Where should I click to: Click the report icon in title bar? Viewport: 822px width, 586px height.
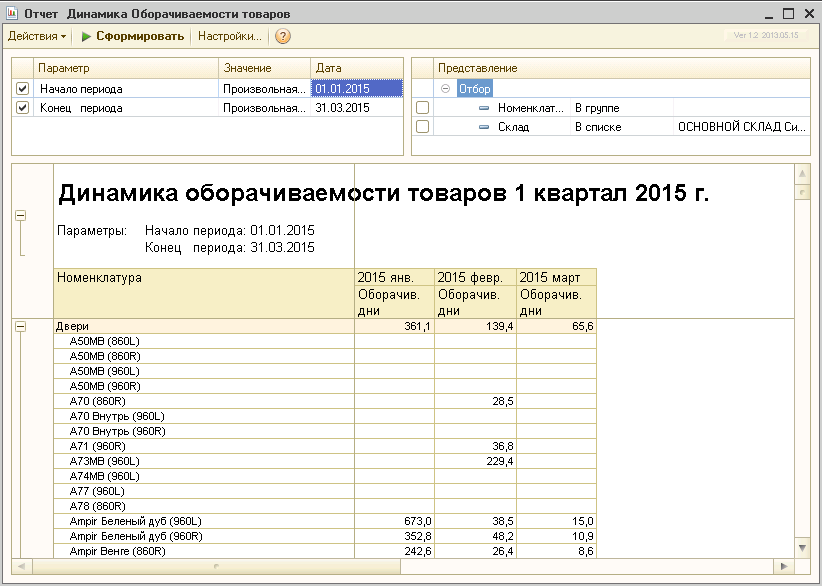click(x=12, y=14)
